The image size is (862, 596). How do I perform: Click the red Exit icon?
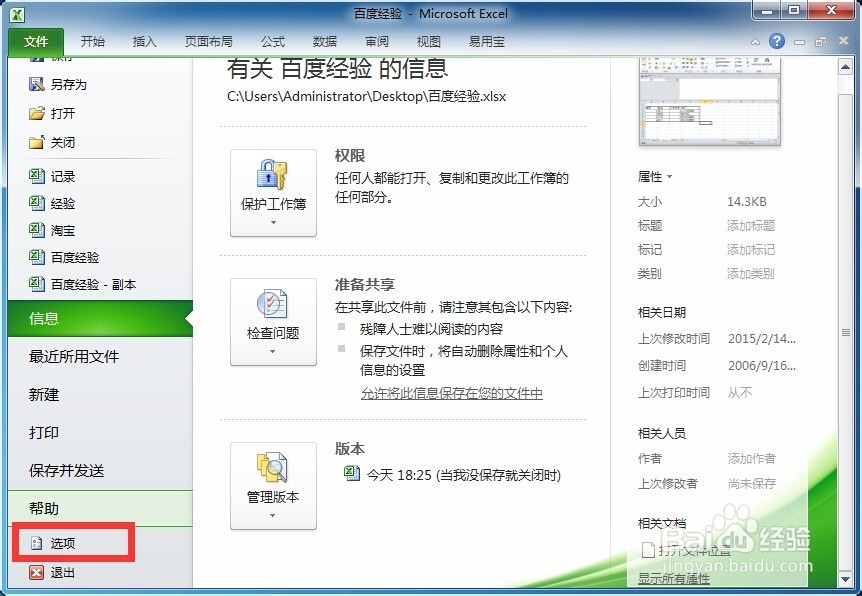(x=36, y=573)
